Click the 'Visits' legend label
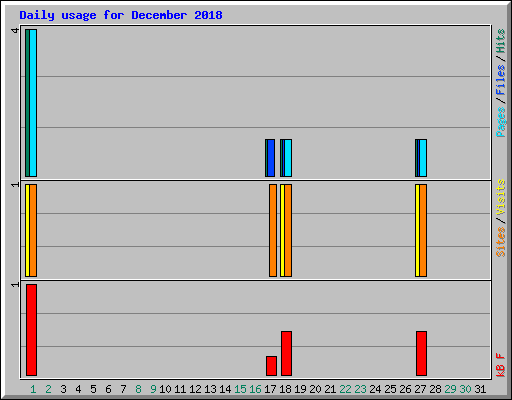 pyautogui.click(x=501, y=197)
